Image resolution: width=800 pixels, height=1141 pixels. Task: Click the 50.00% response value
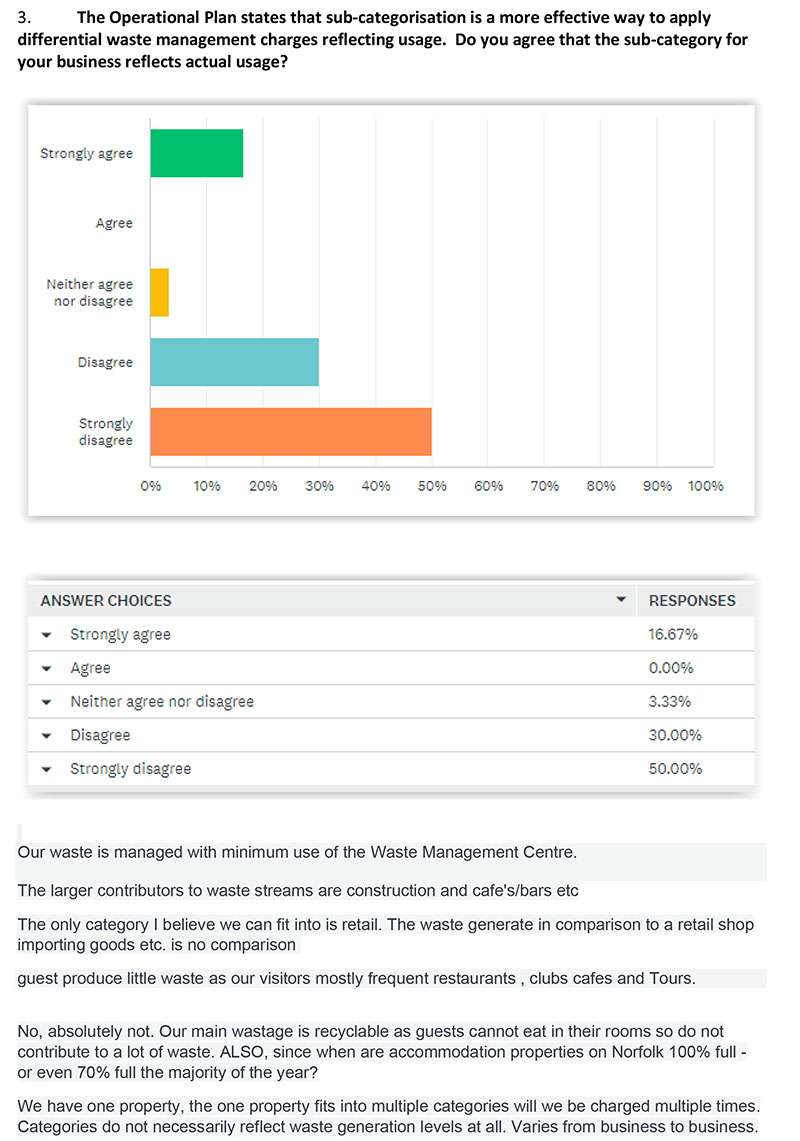coord(675,768)
